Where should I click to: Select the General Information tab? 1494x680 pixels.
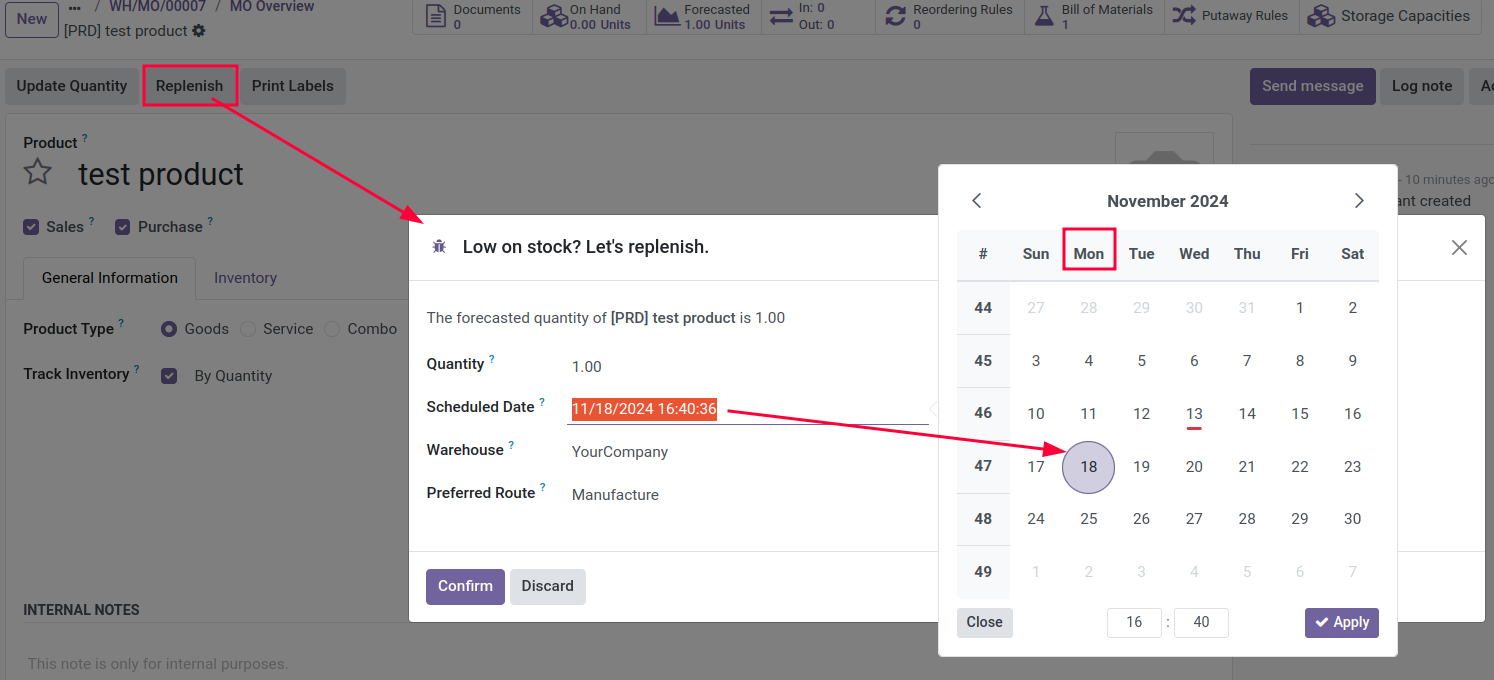click(110, 278)
